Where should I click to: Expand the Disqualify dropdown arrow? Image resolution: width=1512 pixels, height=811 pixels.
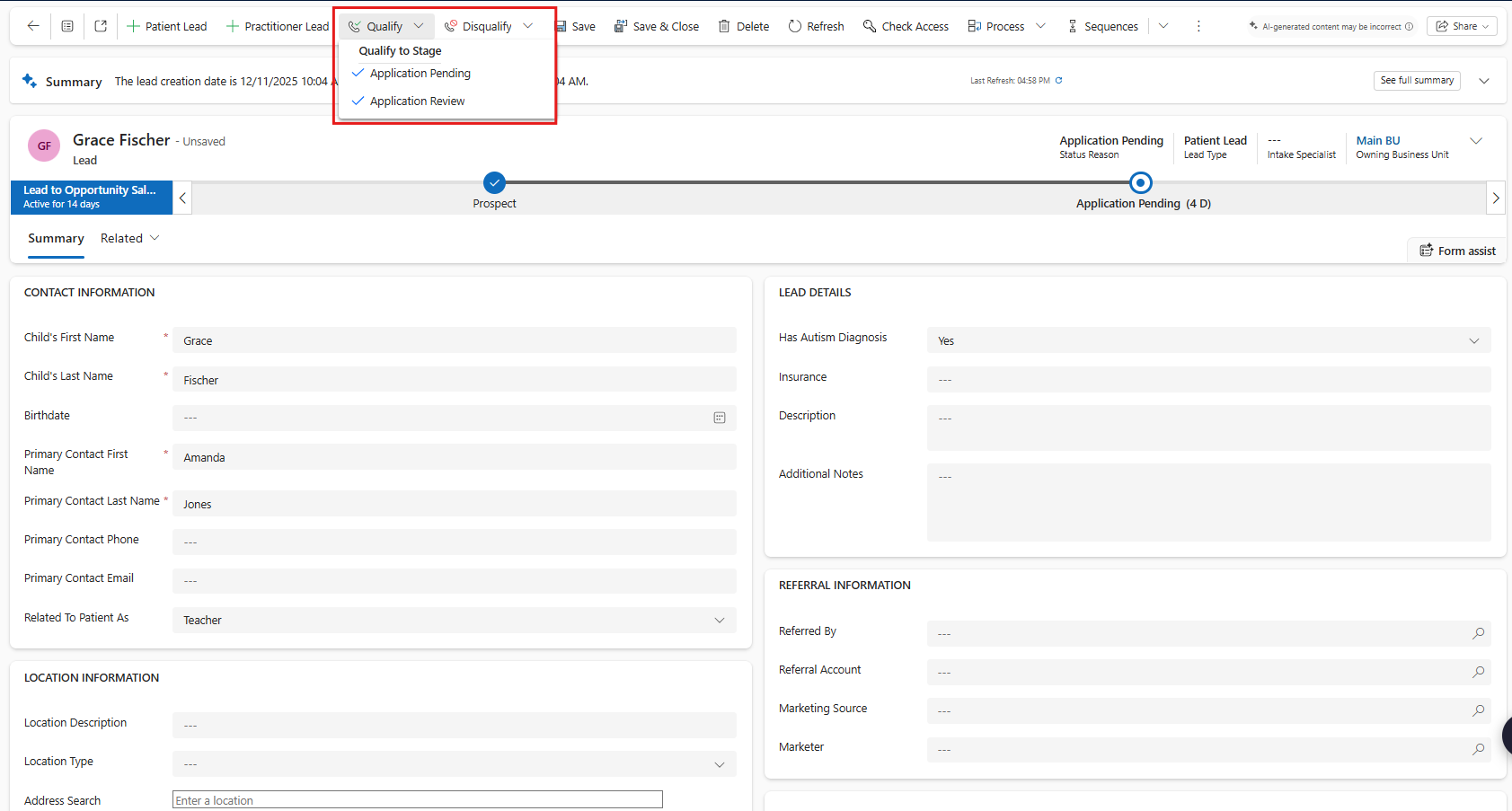(528, 26)
